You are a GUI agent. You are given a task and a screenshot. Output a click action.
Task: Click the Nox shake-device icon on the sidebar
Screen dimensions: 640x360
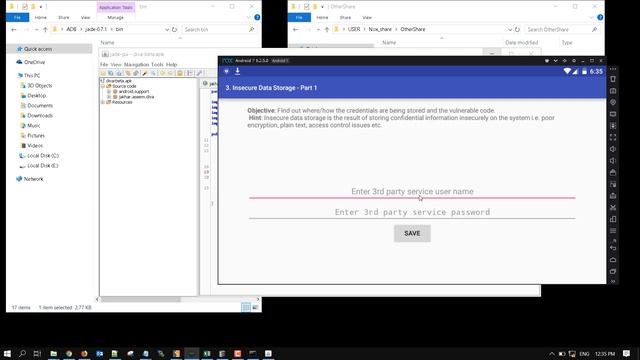click(x=613, y=79)
